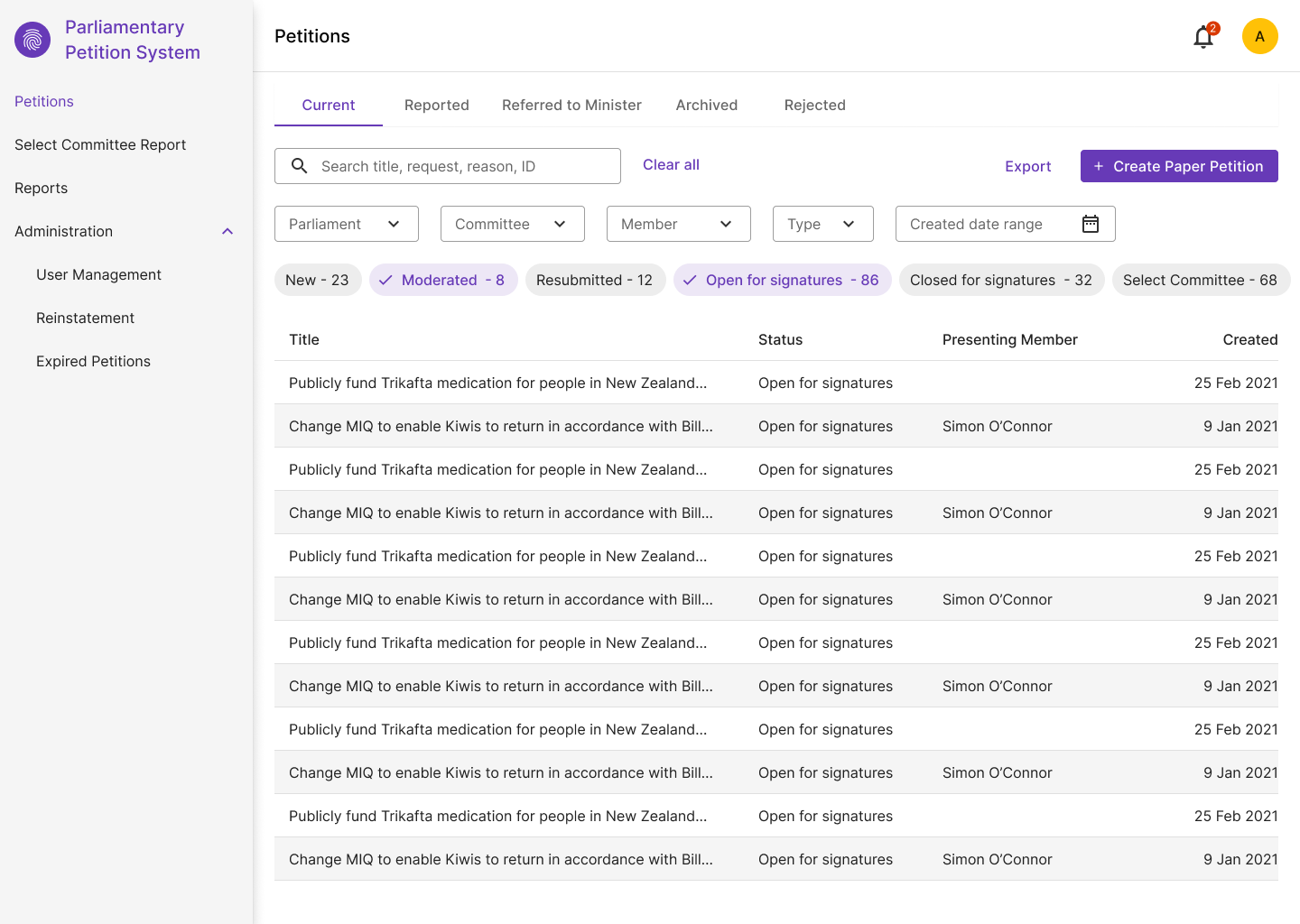Click Simon O'Connor in the last row
1300x924 pixels.
[x=998, y=859]
